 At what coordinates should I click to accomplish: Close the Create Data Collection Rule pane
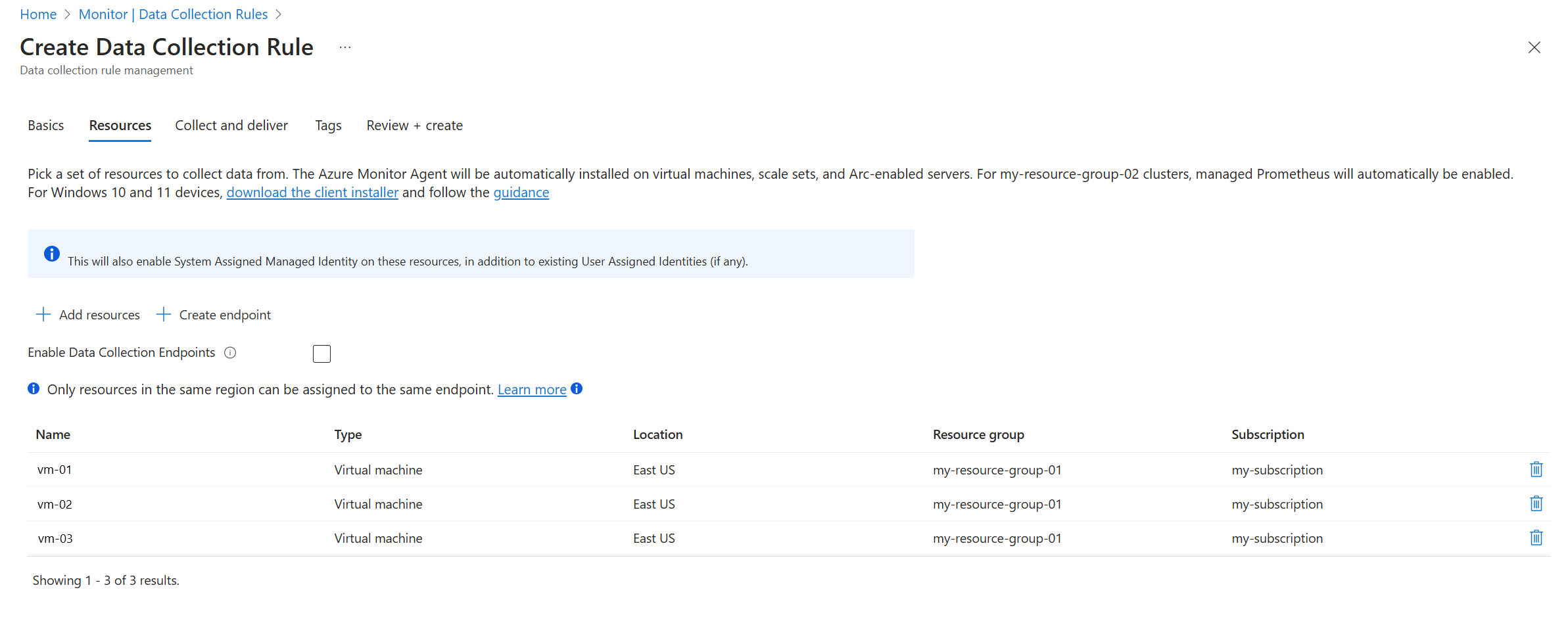pyautogui.click(x=1534, y=47)
